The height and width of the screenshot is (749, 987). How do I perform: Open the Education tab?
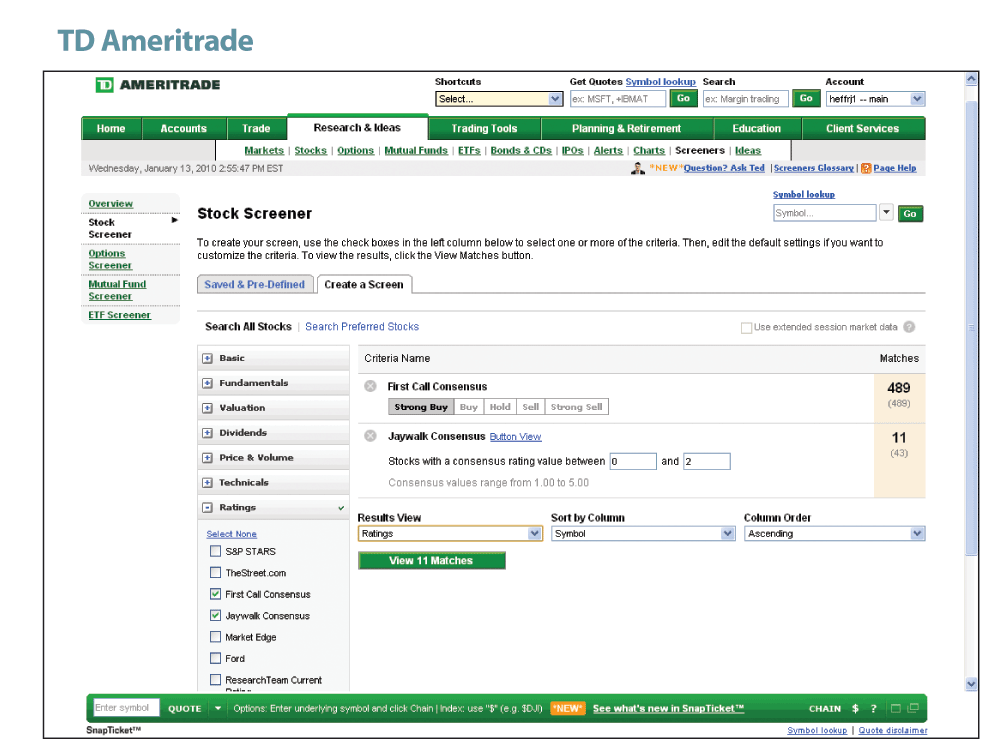click(x=757, y=128)
